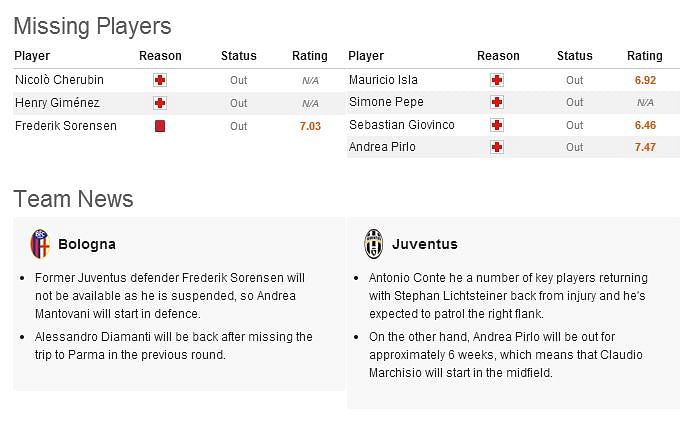Click the Juventus club crest

(x=374, y=244)
